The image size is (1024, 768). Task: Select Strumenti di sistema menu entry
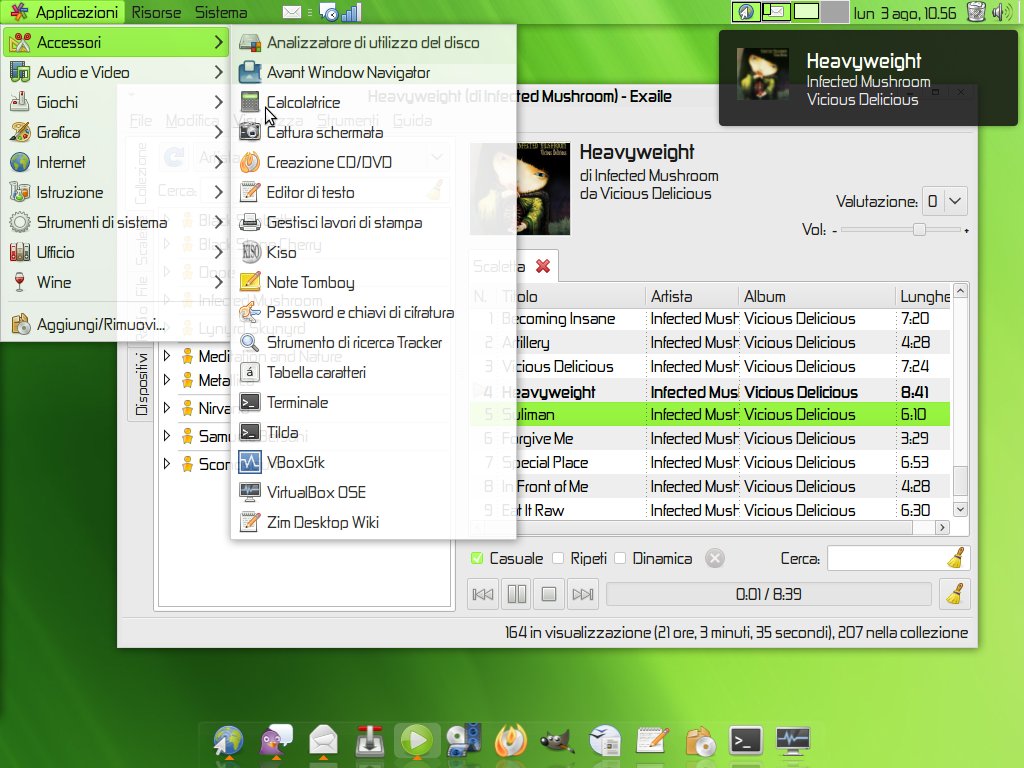115,223
